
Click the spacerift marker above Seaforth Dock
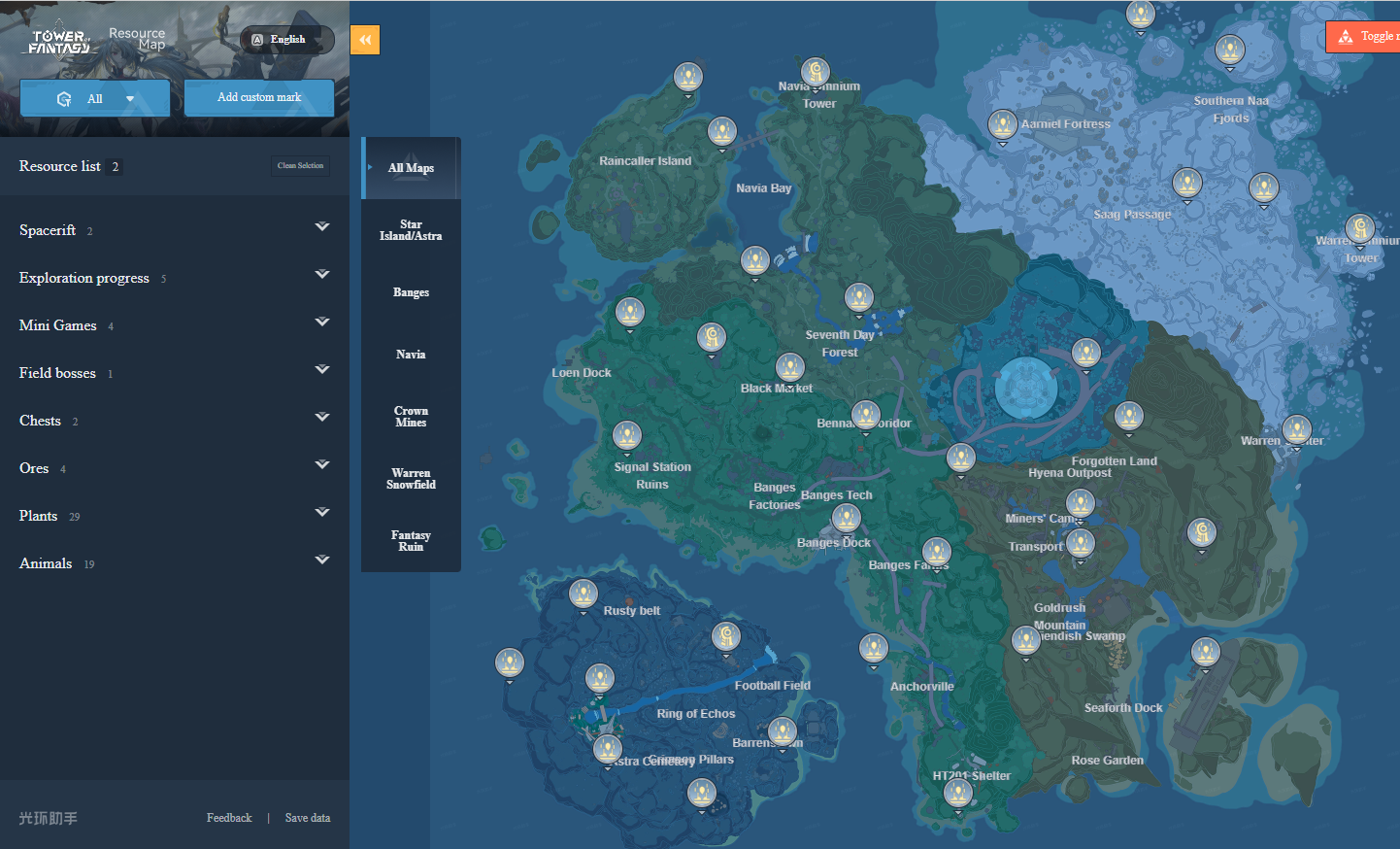click(x=1206, y=653)
